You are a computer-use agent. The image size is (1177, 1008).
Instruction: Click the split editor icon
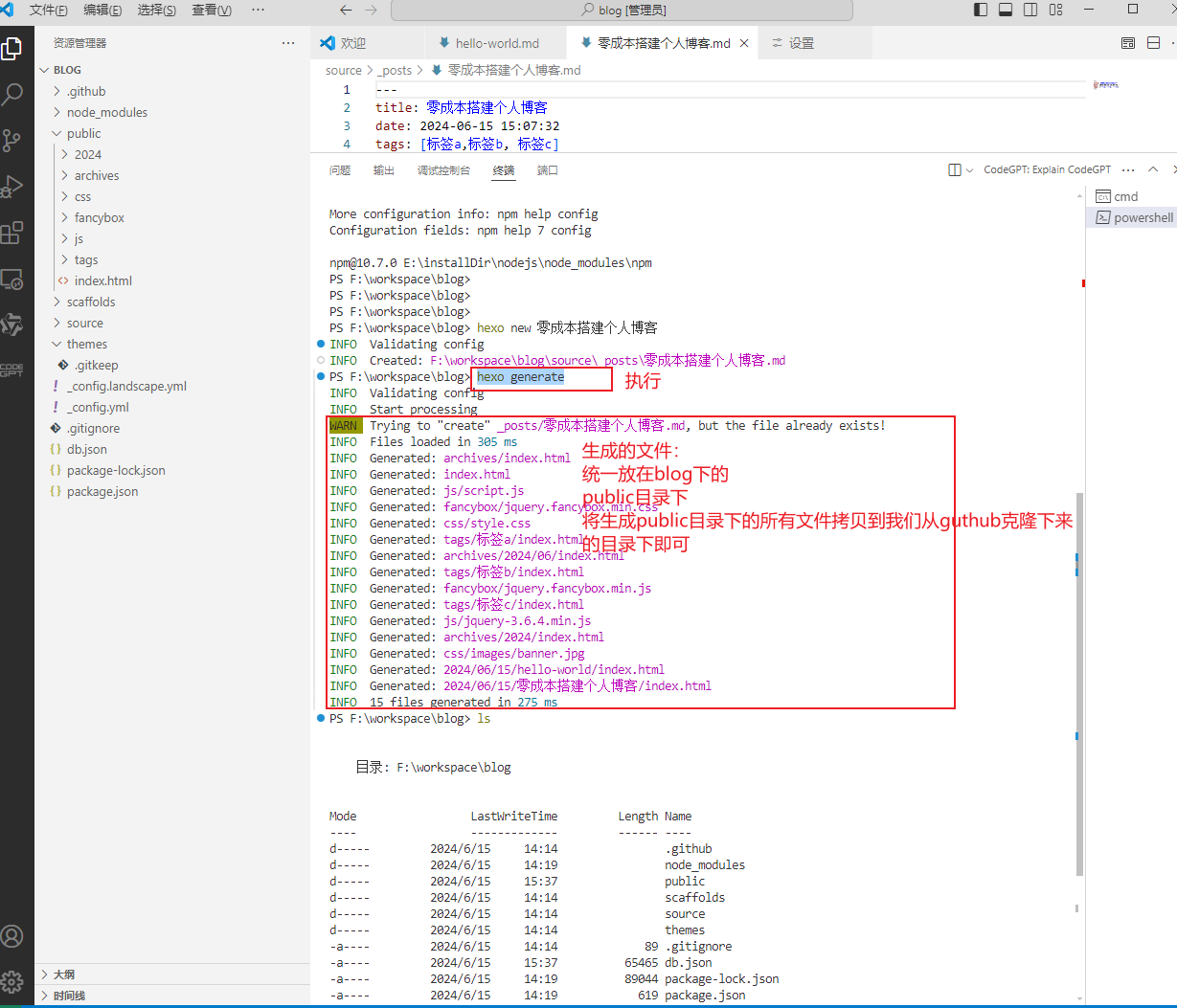(1153, 43)
